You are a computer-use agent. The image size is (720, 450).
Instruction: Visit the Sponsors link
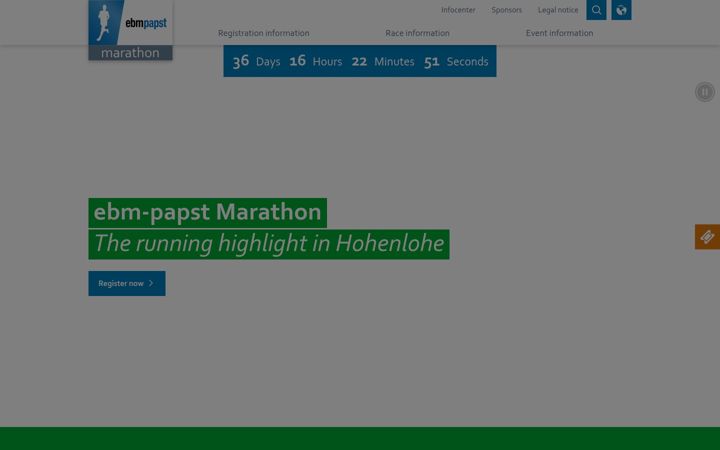point(506,10)
